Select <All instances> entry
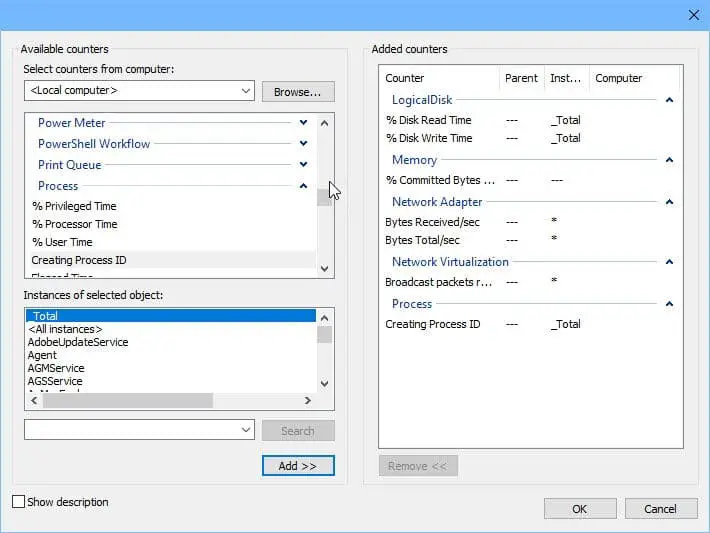Image resolution: width=710 pixels, height=533 pixels. tap(171, 329)
